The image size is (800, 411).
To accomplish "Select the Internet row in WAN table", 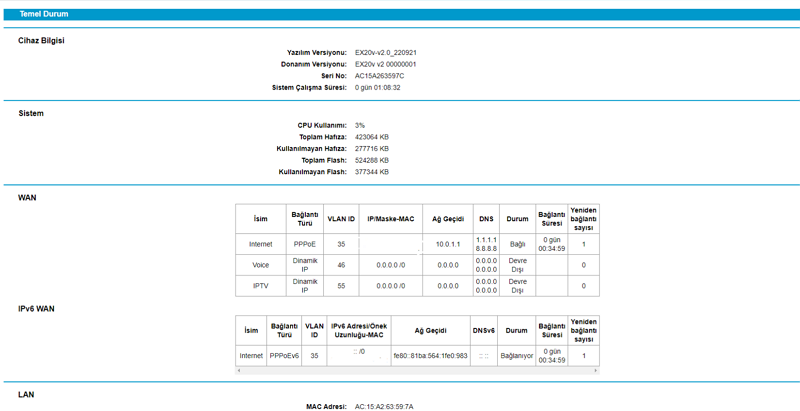I will pos(260,244).
